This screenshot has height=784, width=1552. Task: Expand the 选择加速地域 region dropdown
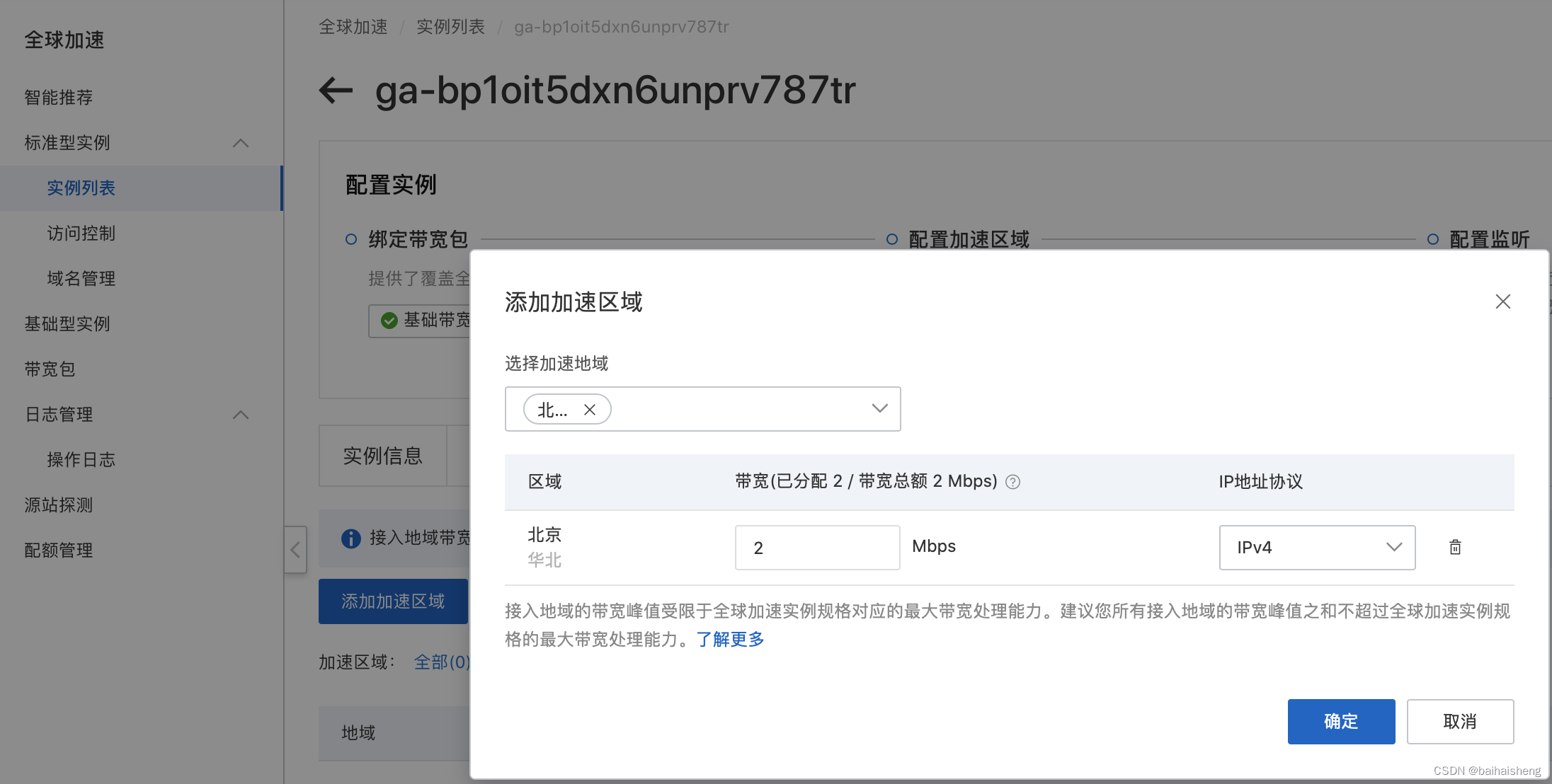tap(879, 408)
